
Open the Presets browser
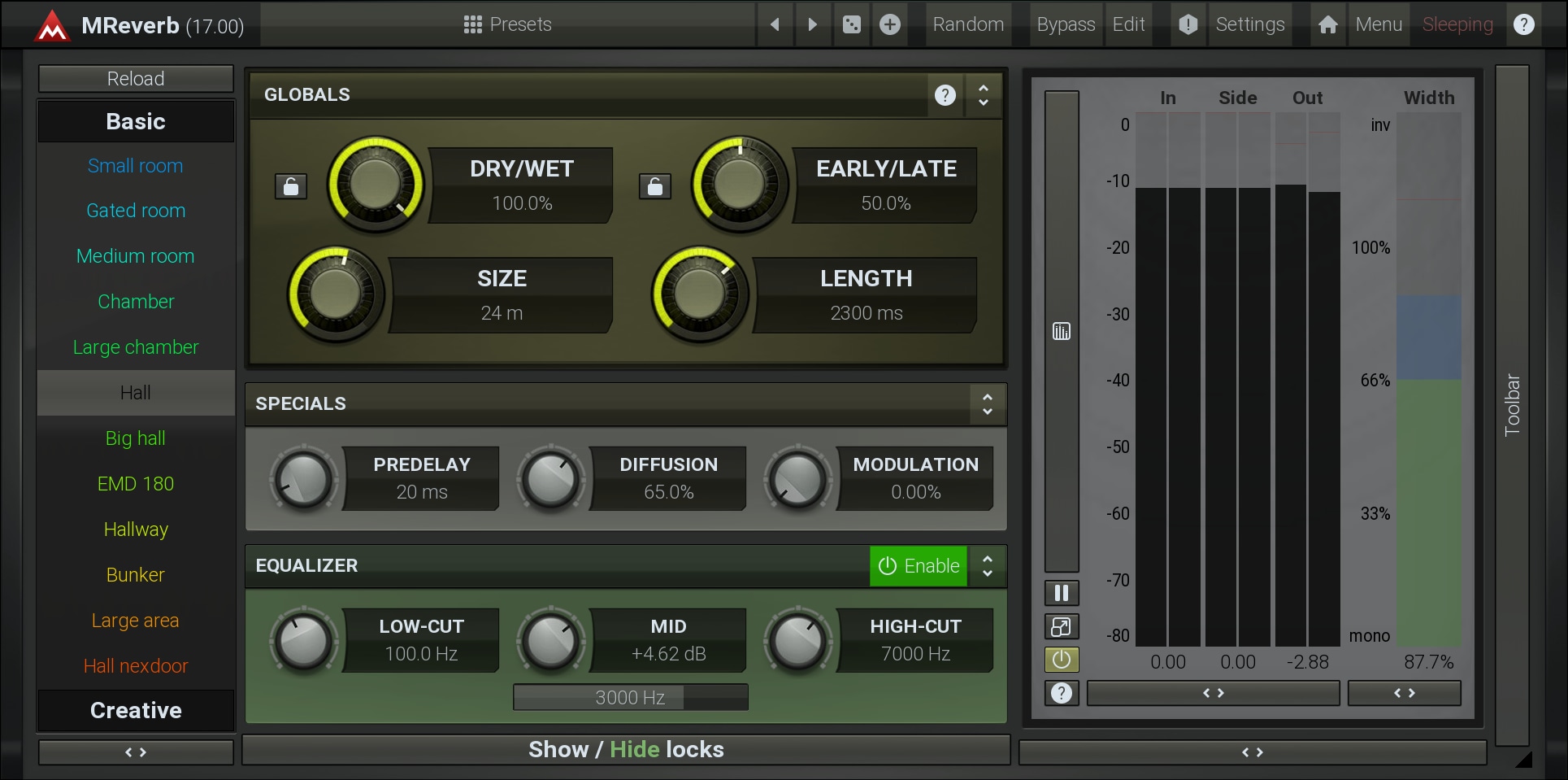pyautogui.click(x=508, y=24)
